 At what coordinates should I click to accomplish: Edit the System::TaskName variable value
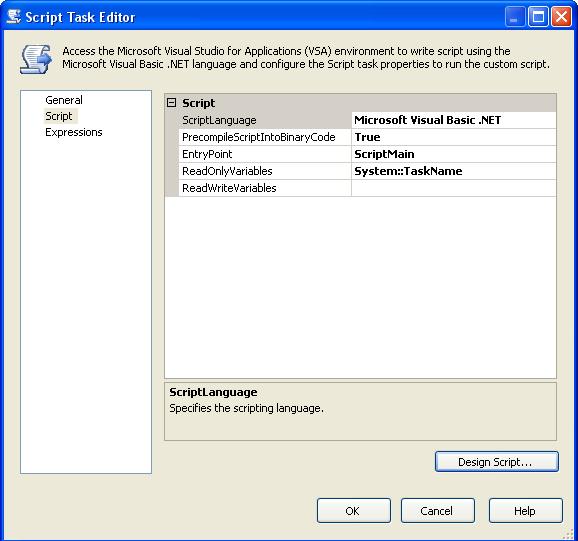point(454,171)
